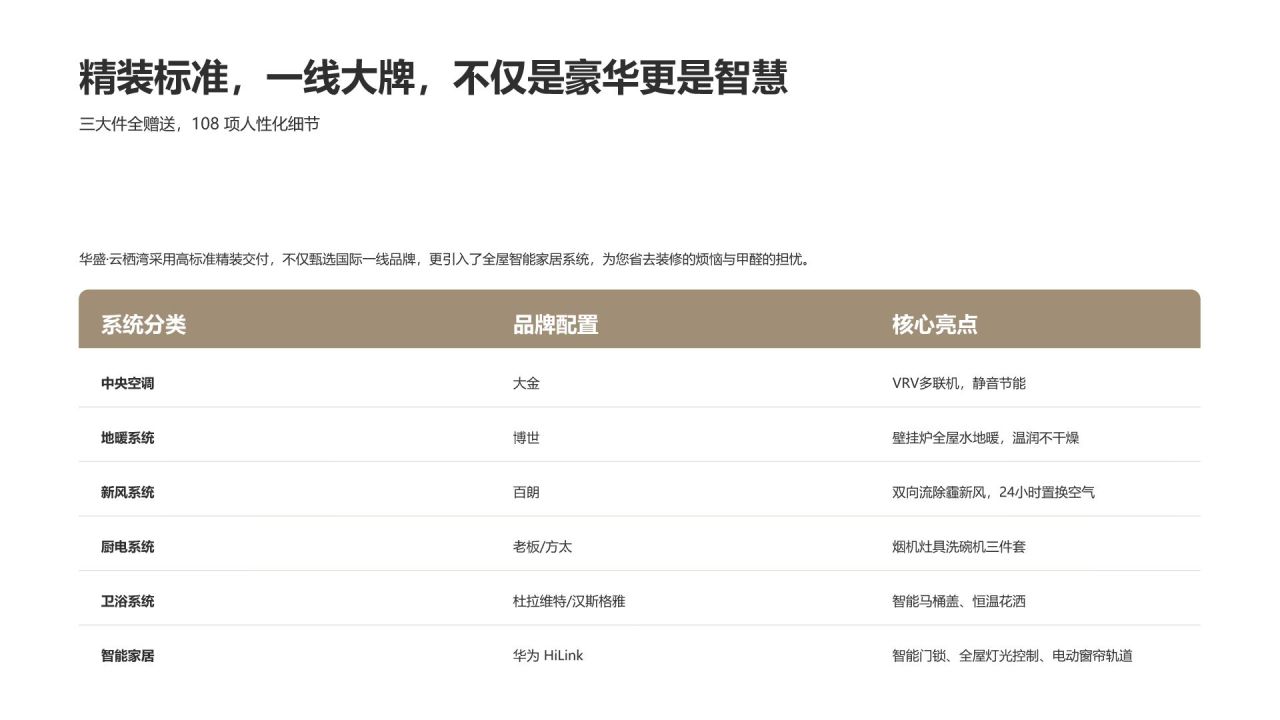The height and width of the screenshot is (720, 1280).
Task: Click cell 烟机灶具洗碗机三件套
Action: (959, 547)
